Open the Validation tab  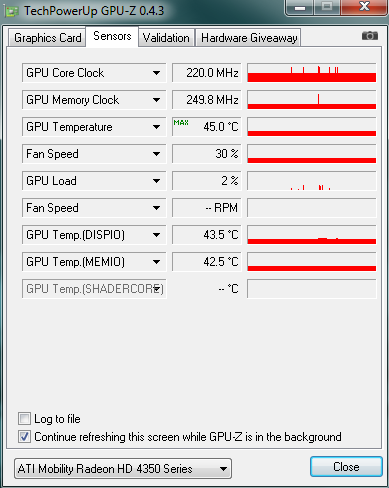pyautogui.click(x=166, y=38)
